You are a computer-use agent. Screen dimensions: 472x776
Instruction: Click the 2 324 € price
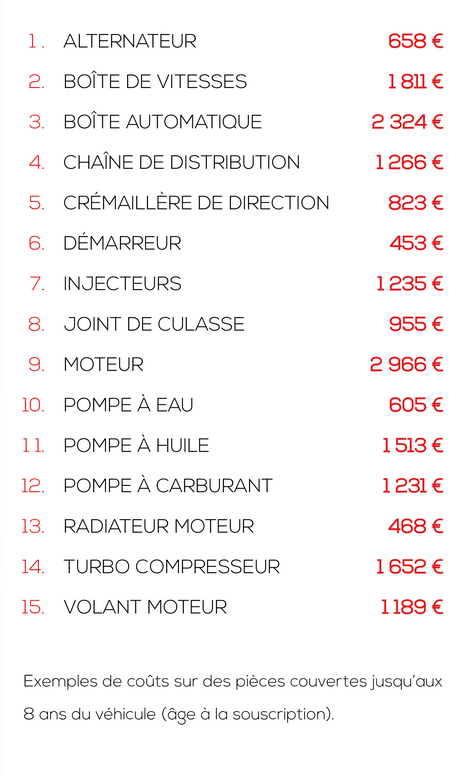pyautogui.click(x=407, y=122)
